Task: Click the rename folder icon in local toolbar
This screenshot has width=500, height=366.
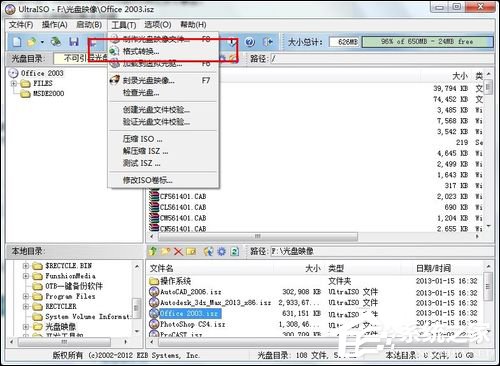Action: (191, 251)
